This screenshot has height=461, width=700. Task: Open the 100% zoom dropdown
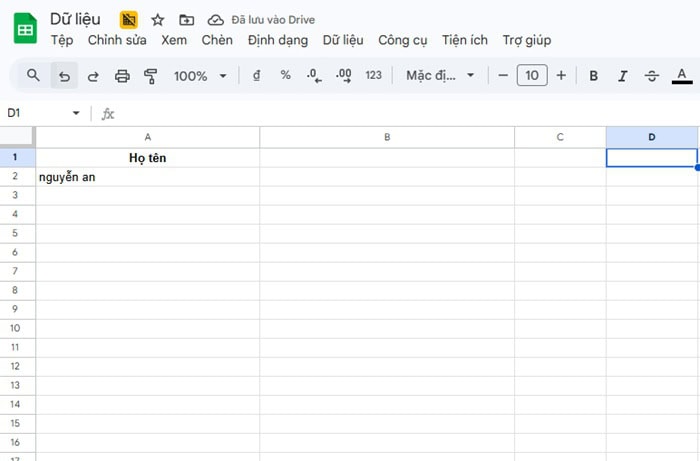(200, 75)
